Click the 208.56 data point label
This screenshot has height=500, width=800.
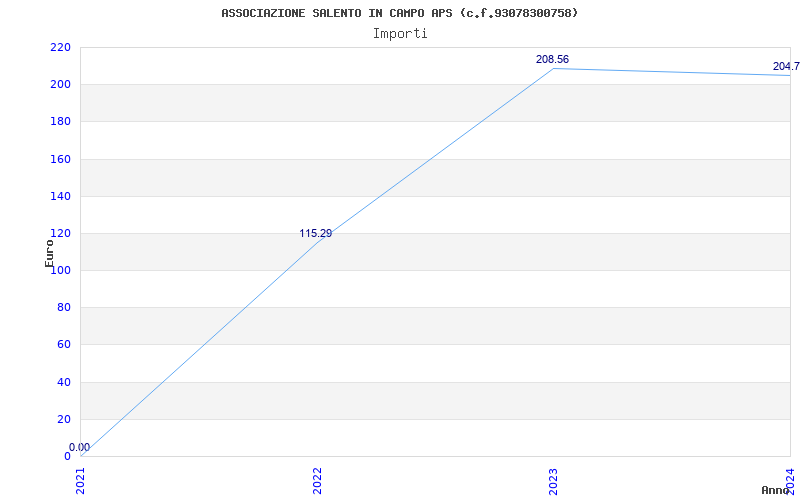(552, 60)
